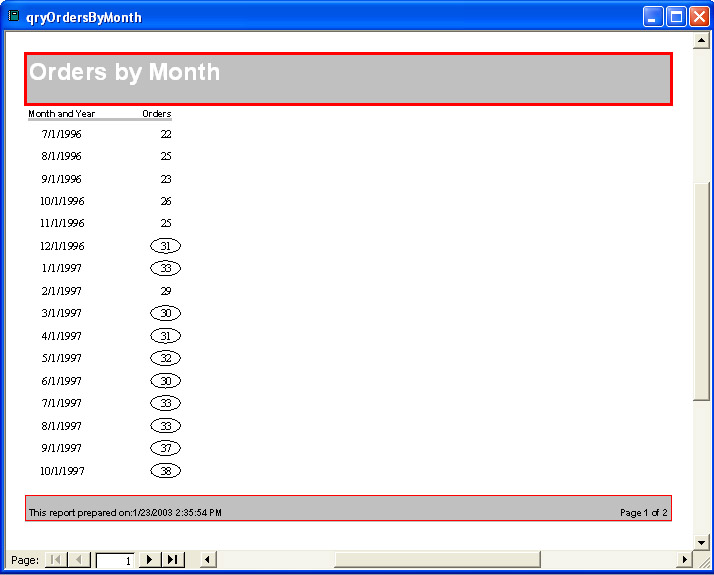714x575 pixels.
Task: Click the 12/1/1996 date entry
Action: pos(62,246)
